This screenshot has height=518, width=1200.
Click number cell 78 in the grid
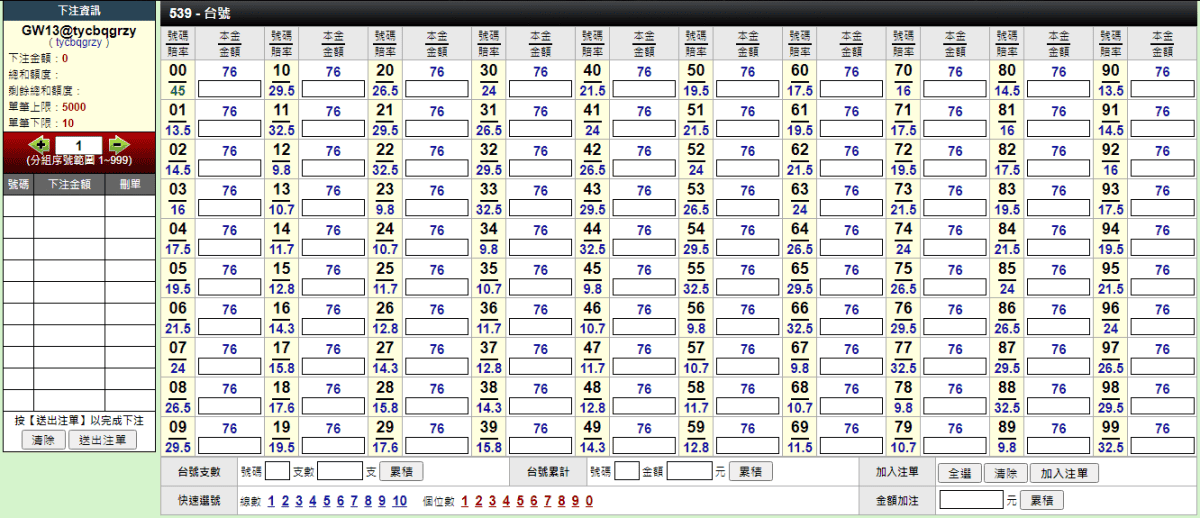click(903, 398)
